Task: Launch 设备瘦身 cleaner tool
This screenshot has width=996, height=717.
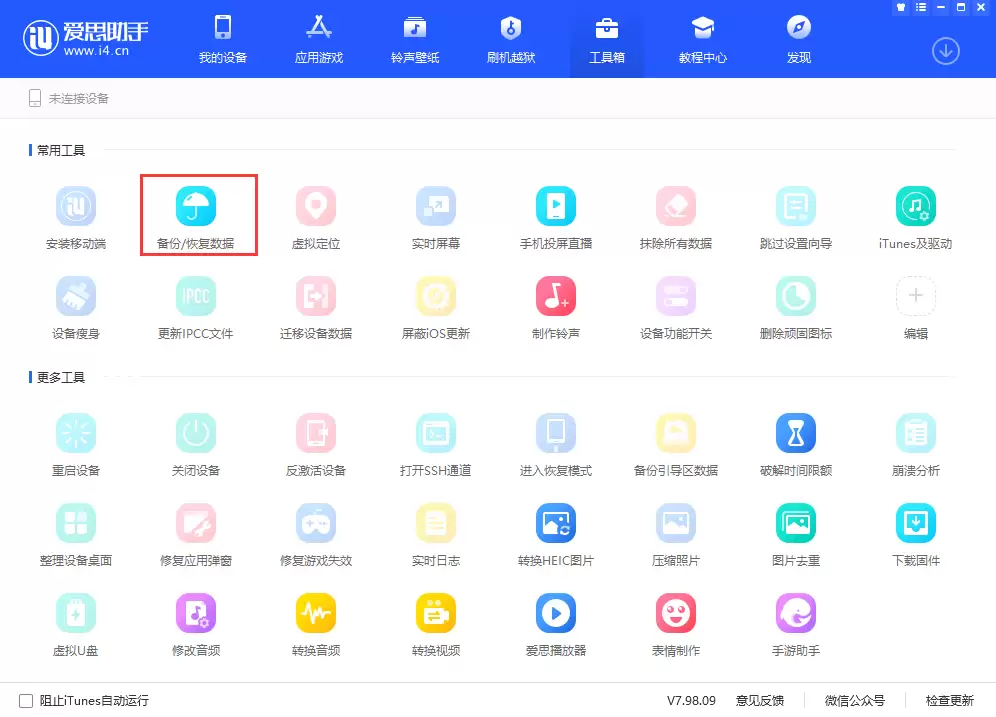Action: pos(76,307)
